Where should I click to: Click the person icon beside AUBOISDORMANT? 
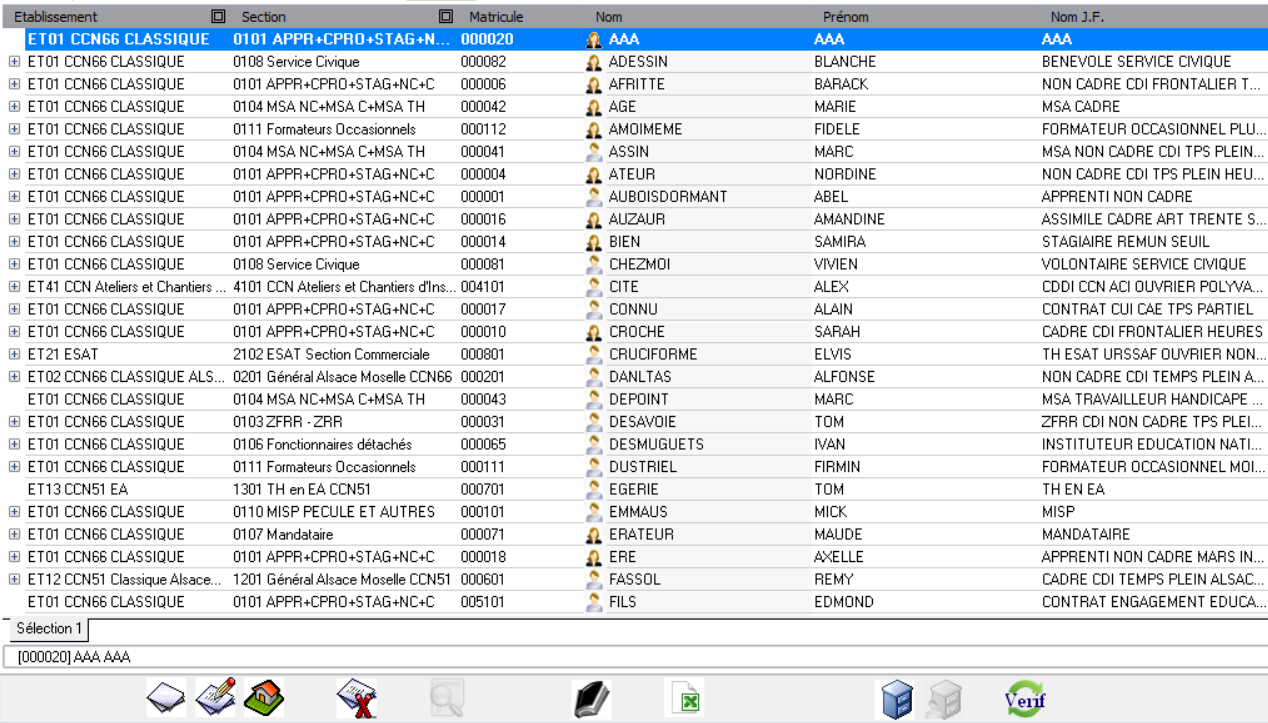594,197
